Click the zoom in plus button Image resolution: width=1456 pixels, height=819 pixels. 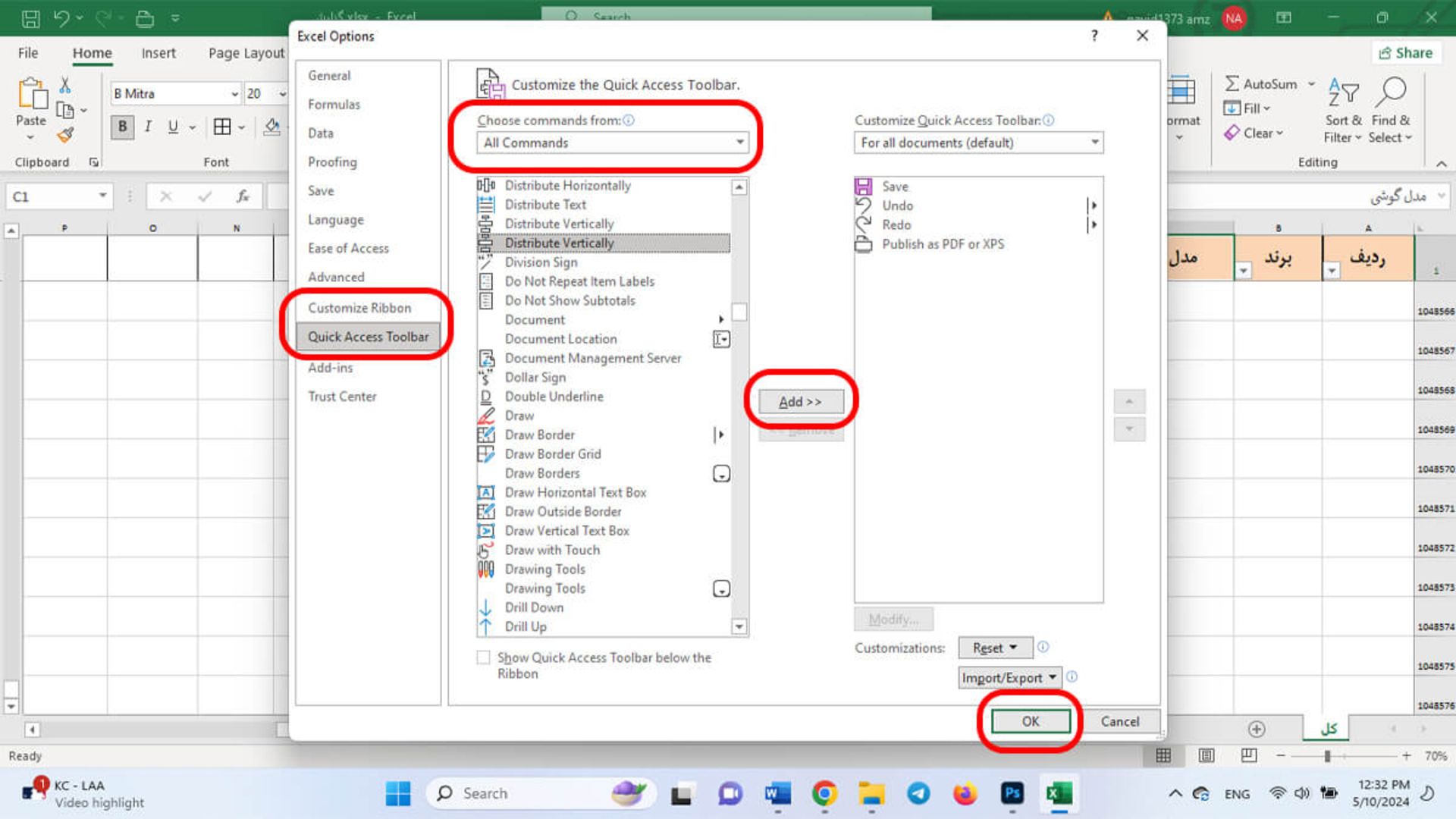pos(1407,756)
